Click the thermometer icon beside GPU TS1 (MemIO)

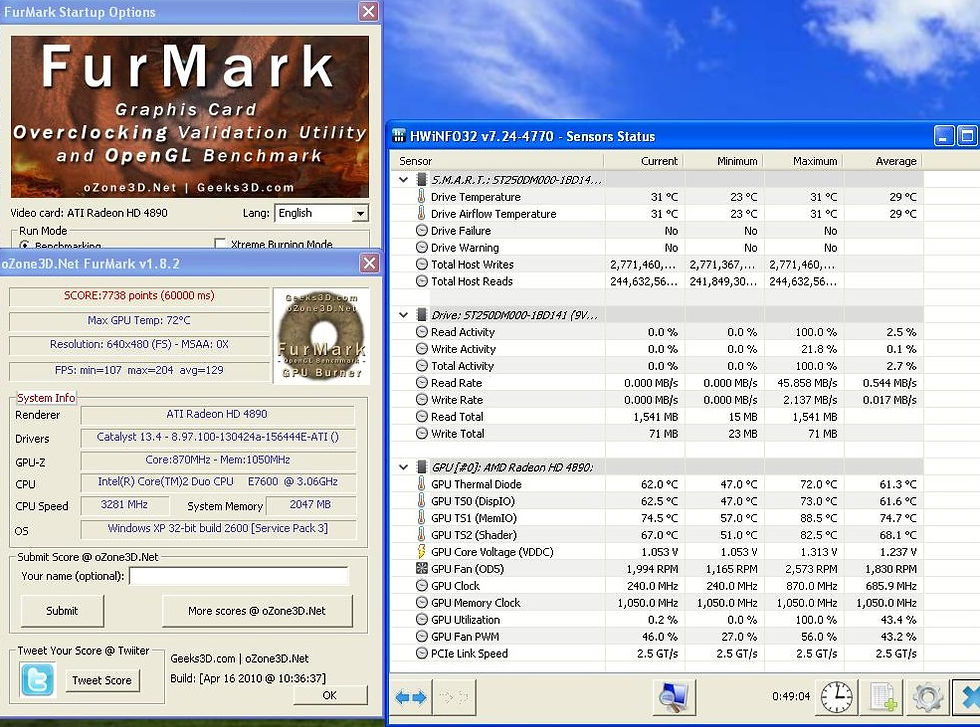(422, 518)
